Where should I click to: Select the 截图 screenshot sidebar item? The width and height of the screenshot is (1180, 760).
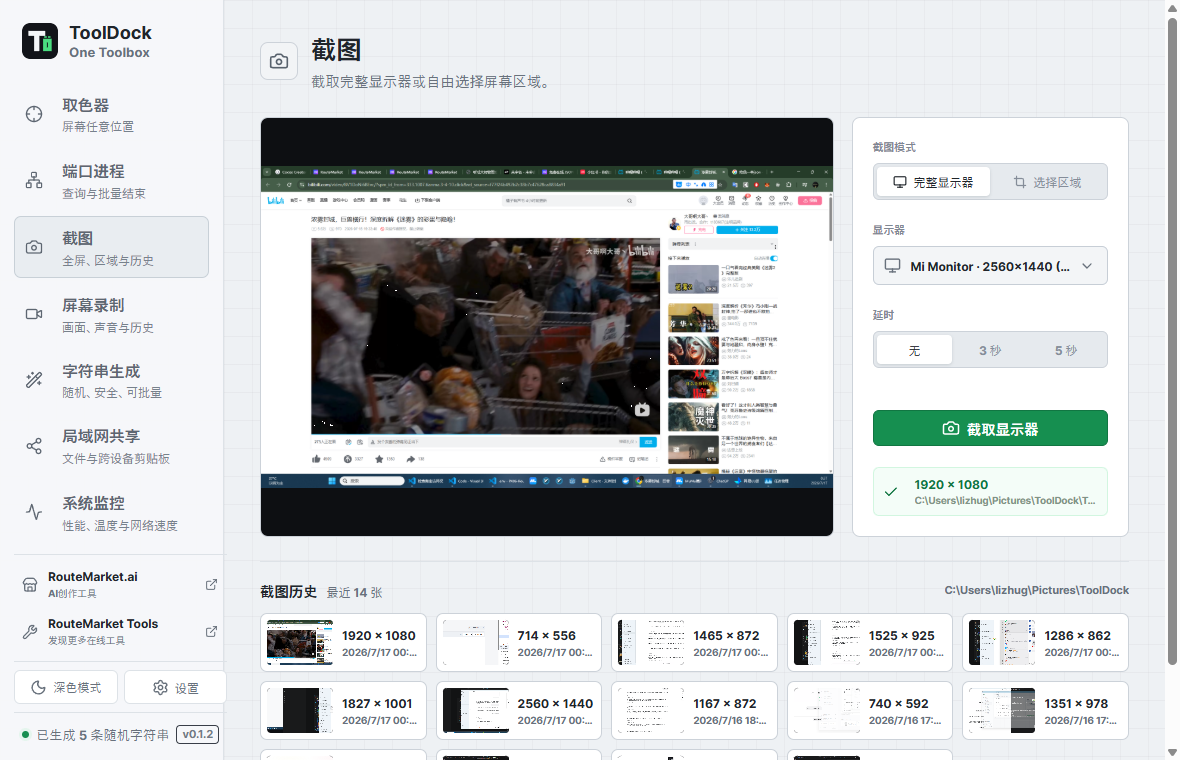click(x=111, y=248)
